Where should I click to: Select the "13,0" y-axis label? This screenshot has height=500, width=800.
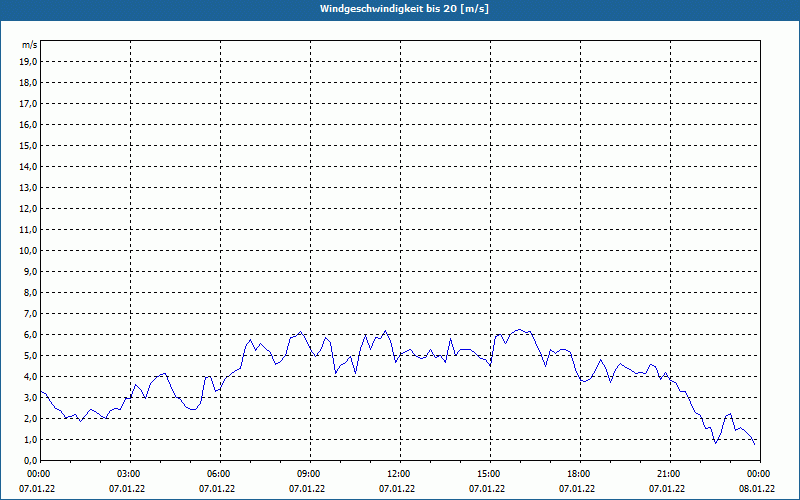click(28, 188)
